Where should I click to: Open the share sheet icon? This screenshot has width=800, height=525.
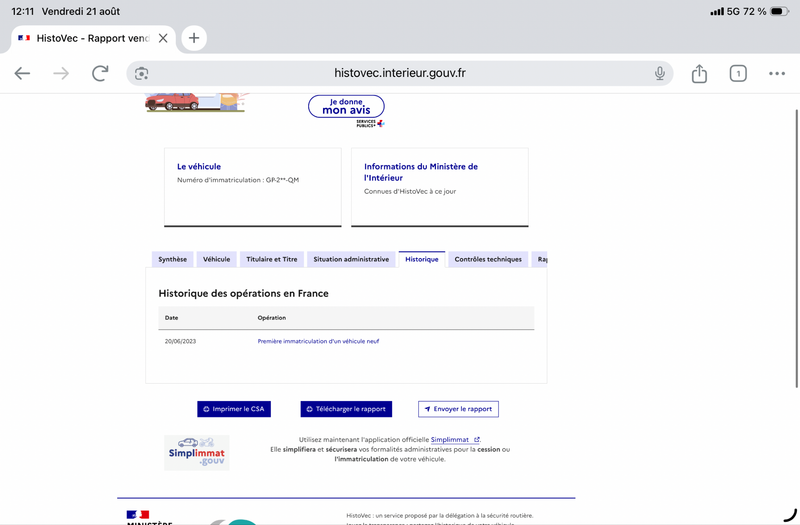pyautogui.click(x=699, y=73)
